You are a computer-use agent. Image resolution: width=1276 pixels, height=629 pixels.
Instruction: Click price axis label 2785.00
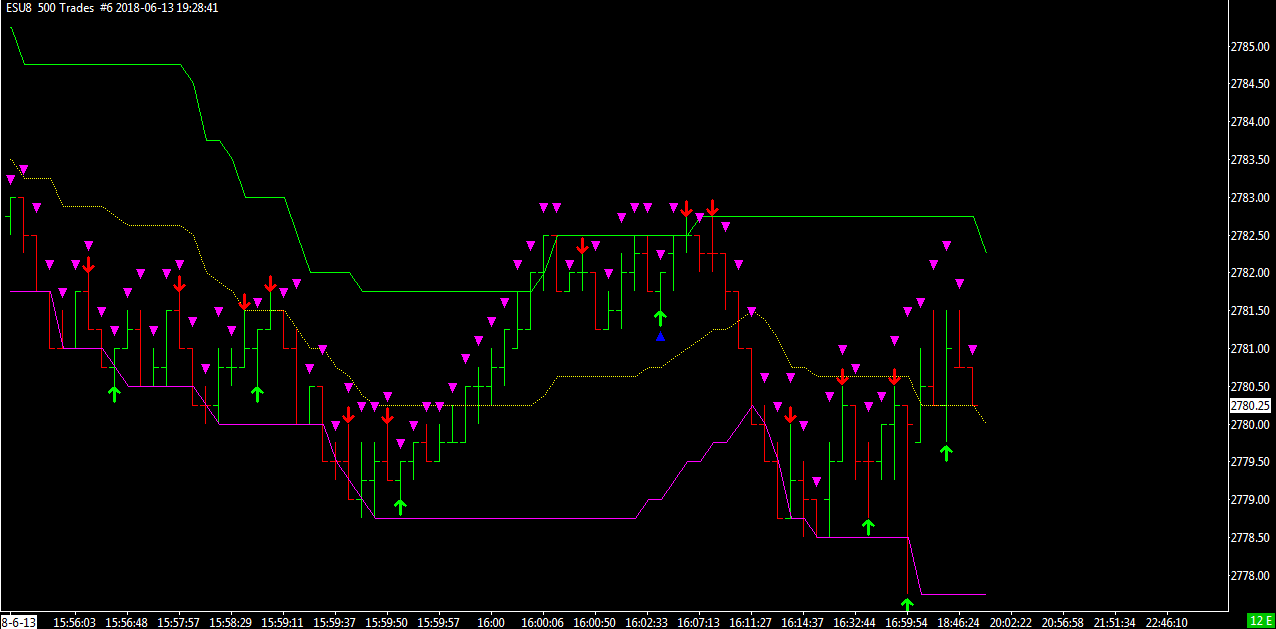click(x=1250, y=47)
